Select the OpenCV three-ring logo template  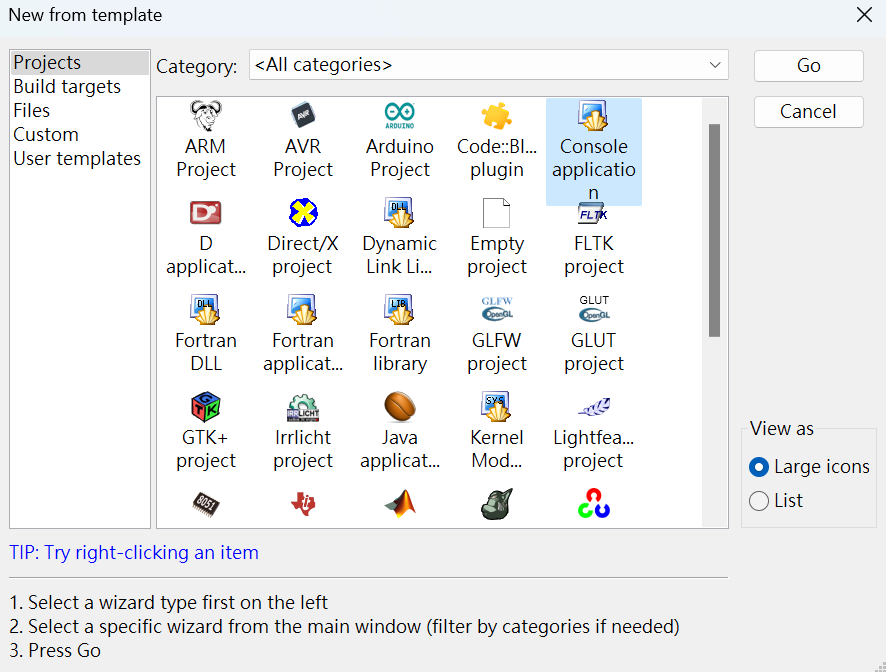click(x=593, y=504)
